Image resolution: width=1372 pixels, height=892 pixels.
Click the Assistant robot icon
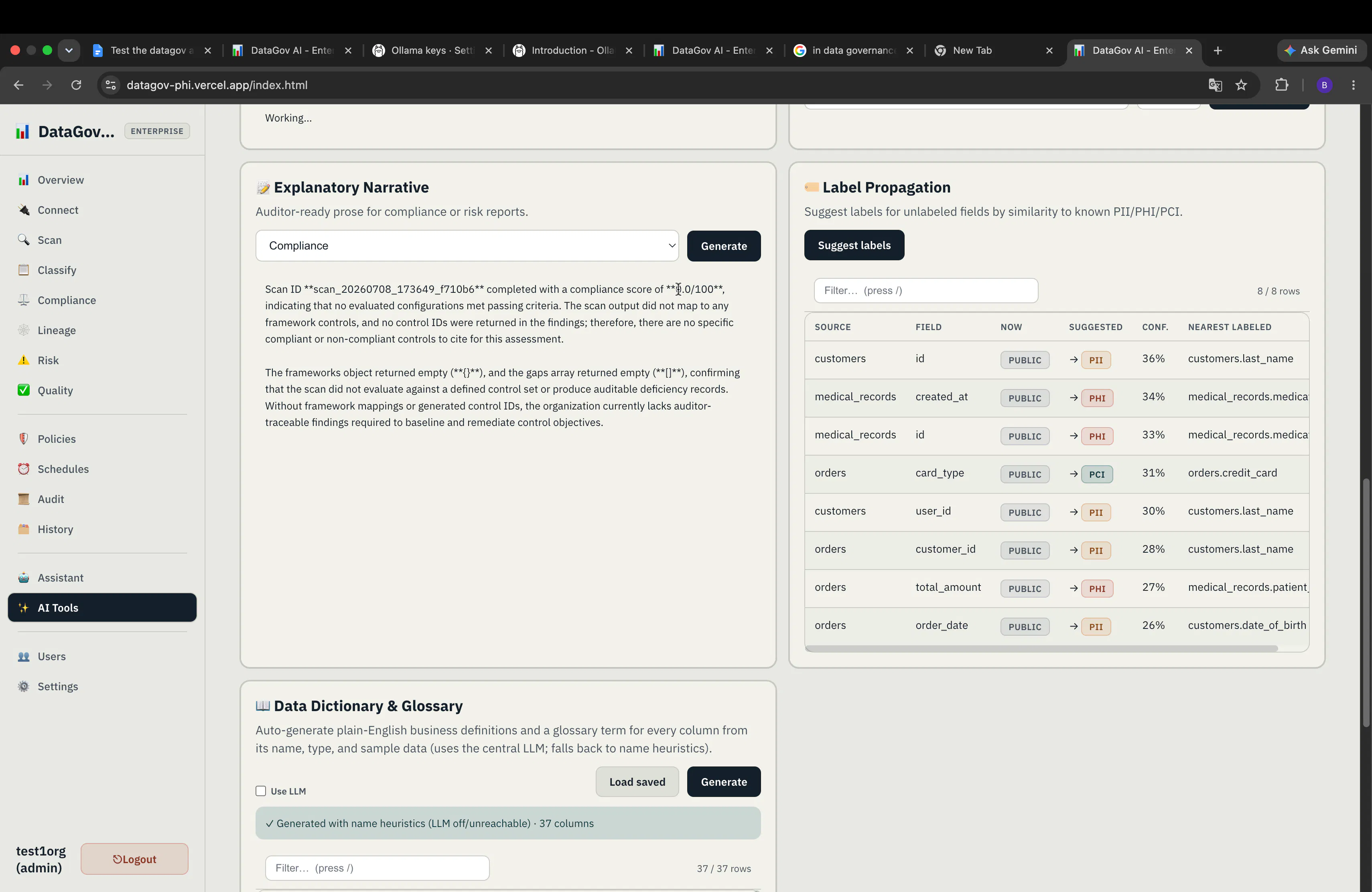pyautogui.click(x=24, y=578)
